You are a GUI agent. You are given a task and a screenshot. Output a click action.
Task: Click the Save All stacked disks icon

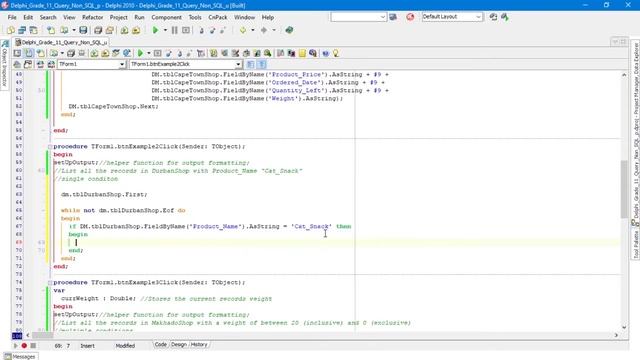98,30
